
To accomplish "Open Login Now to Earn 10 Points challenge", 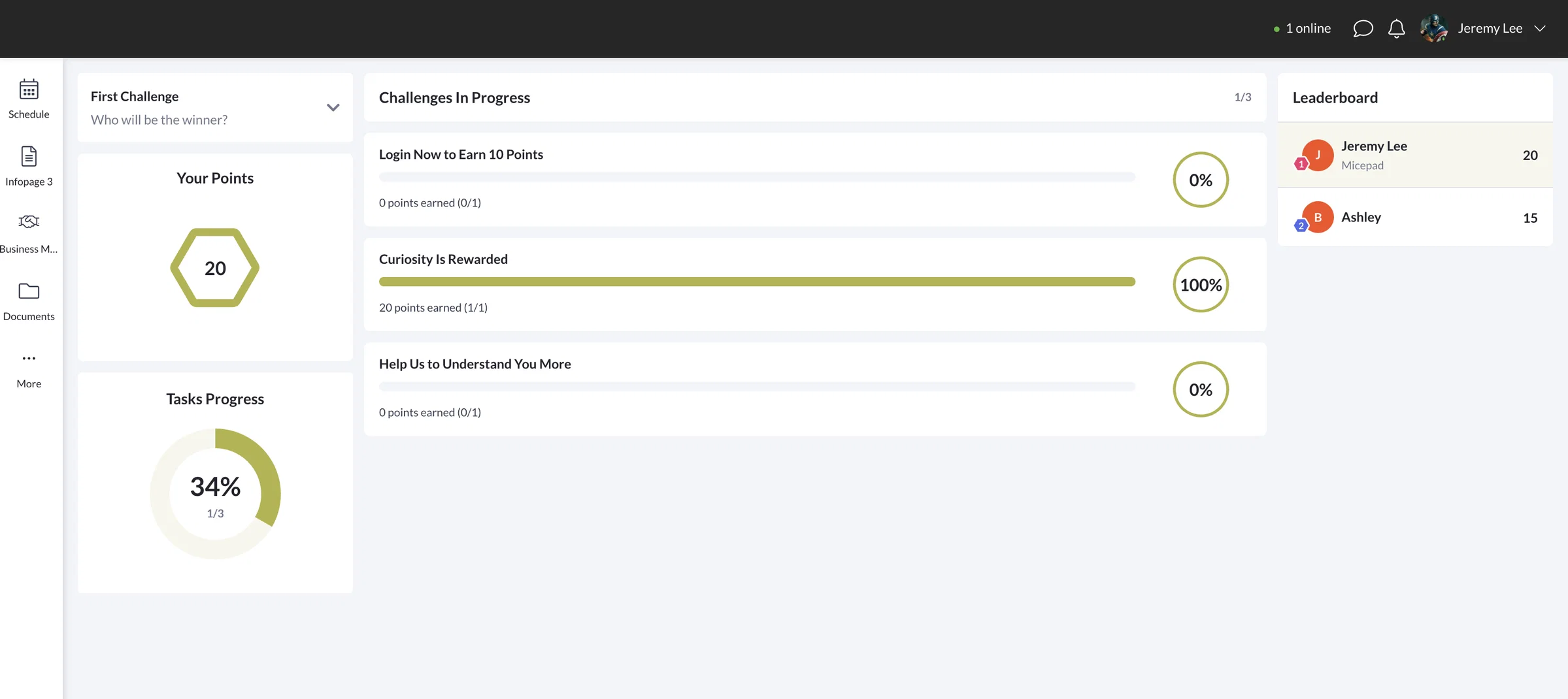I will (x=815, y=180).
